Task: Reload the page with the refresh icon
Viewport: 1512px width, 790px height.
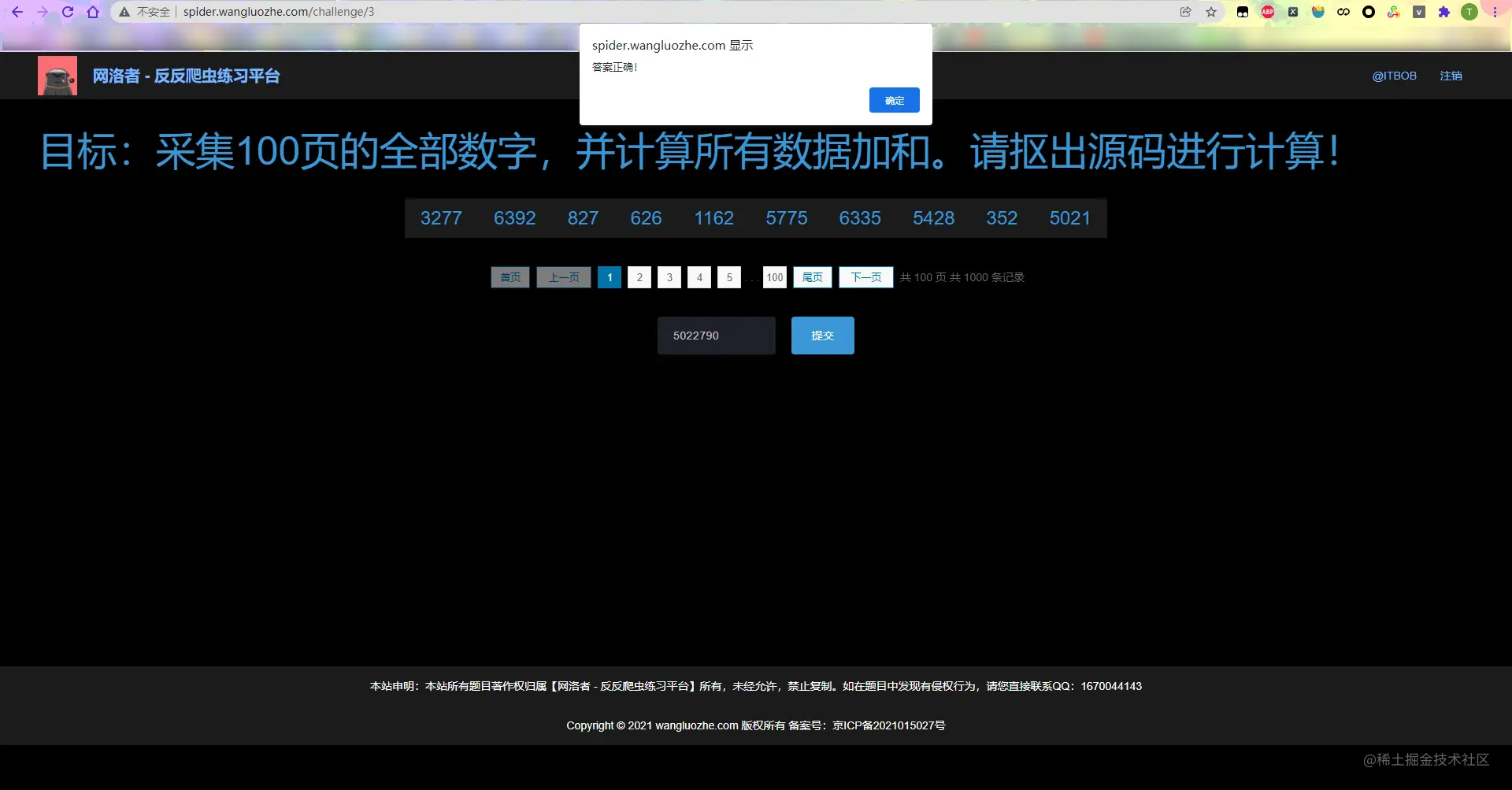Action: [x=68, y=12]
